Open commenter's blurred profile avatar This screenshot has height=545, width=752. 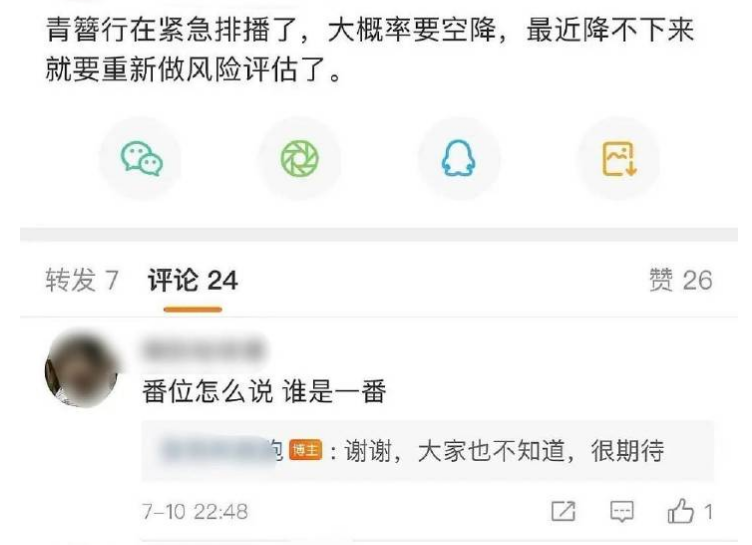(81, 368)
